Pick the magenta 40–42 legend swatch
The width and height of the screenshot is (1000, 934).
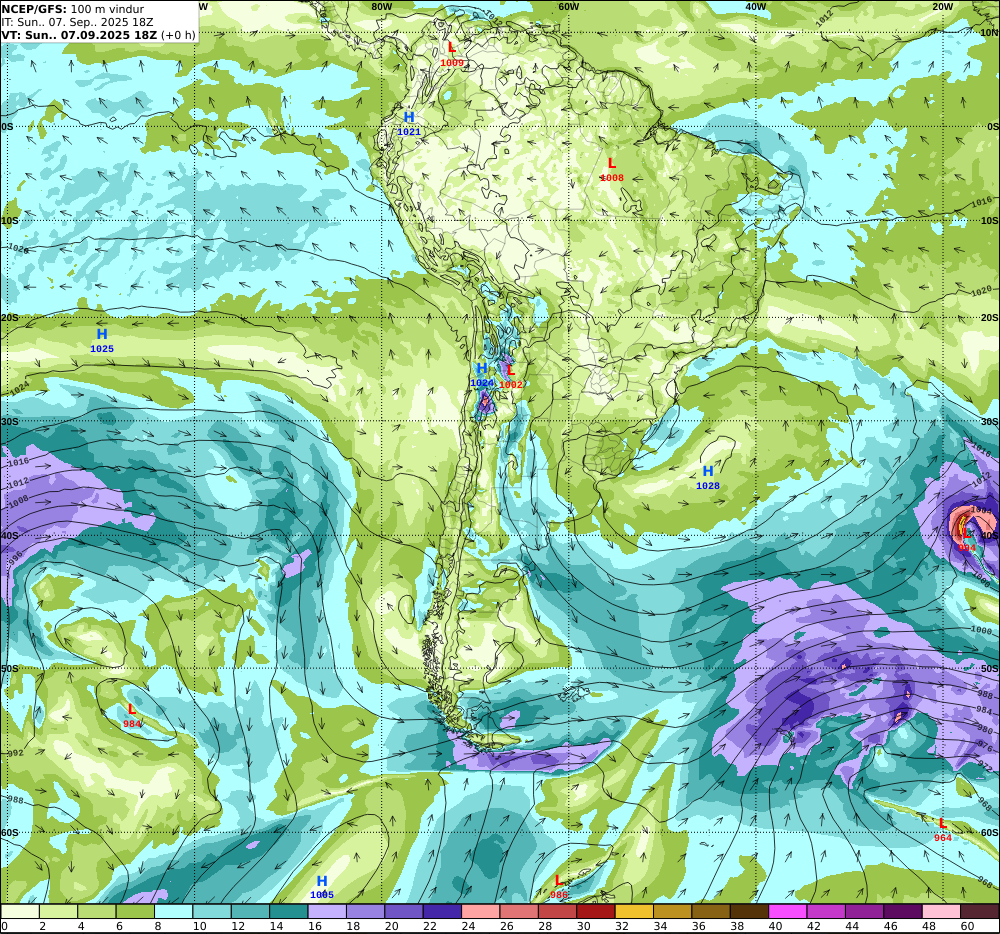click(x=788, y=912)
